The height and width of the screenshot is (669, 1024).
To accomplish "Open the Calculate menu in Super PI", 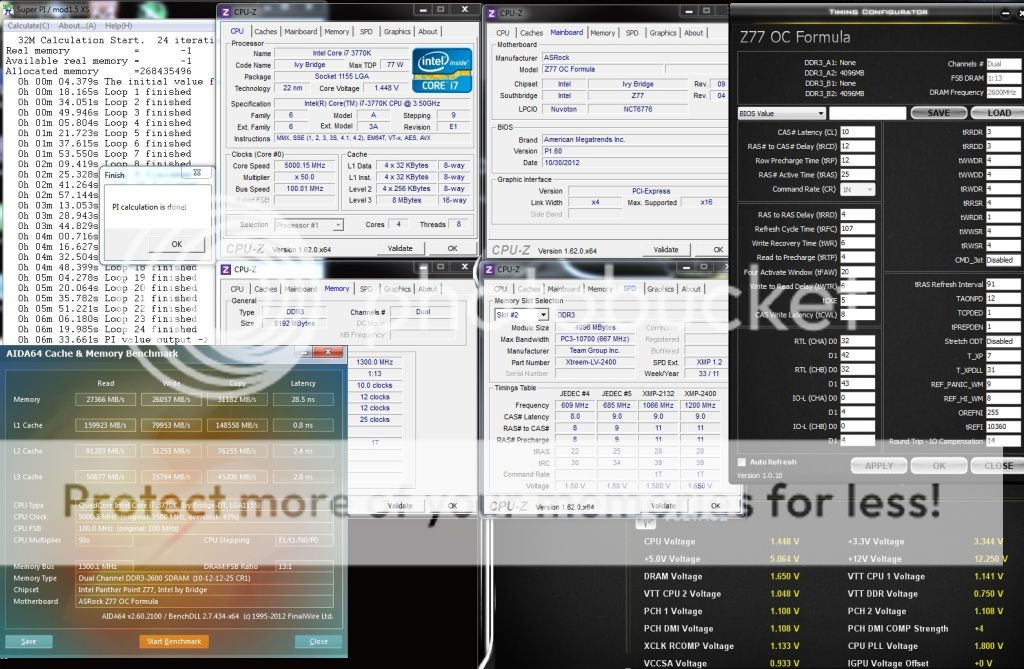I will coord(28,25).
